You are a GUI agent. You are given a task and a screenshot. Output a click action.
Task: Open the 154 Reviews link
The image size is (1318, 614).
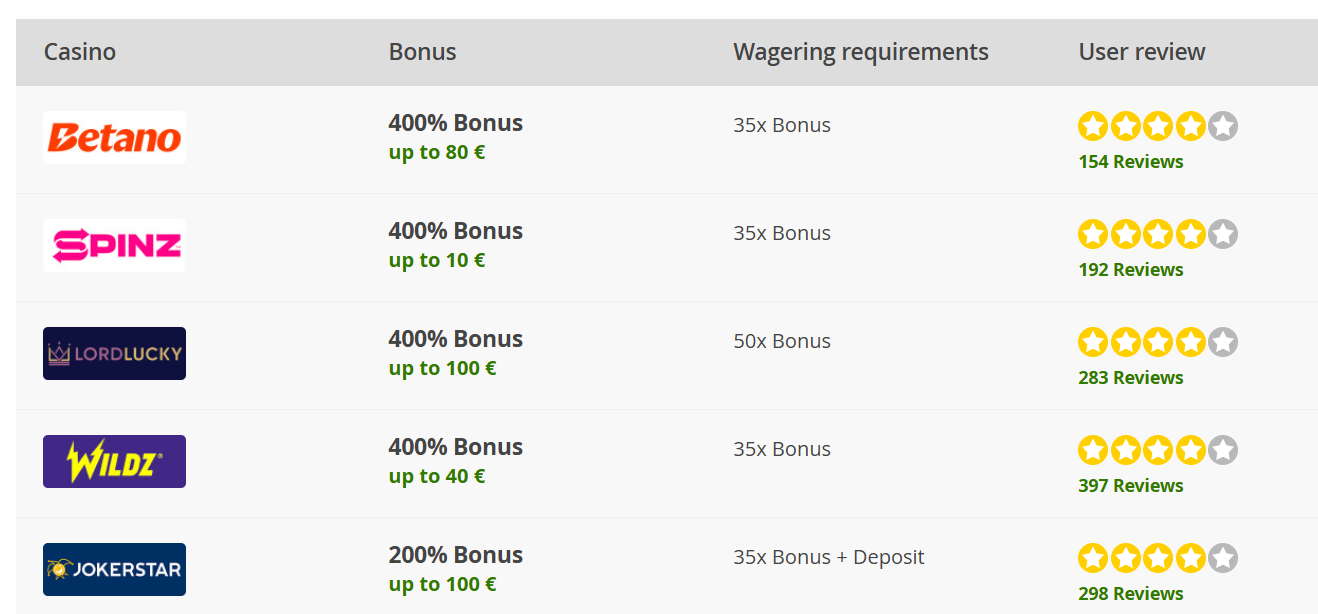(x=1131, y=162)
